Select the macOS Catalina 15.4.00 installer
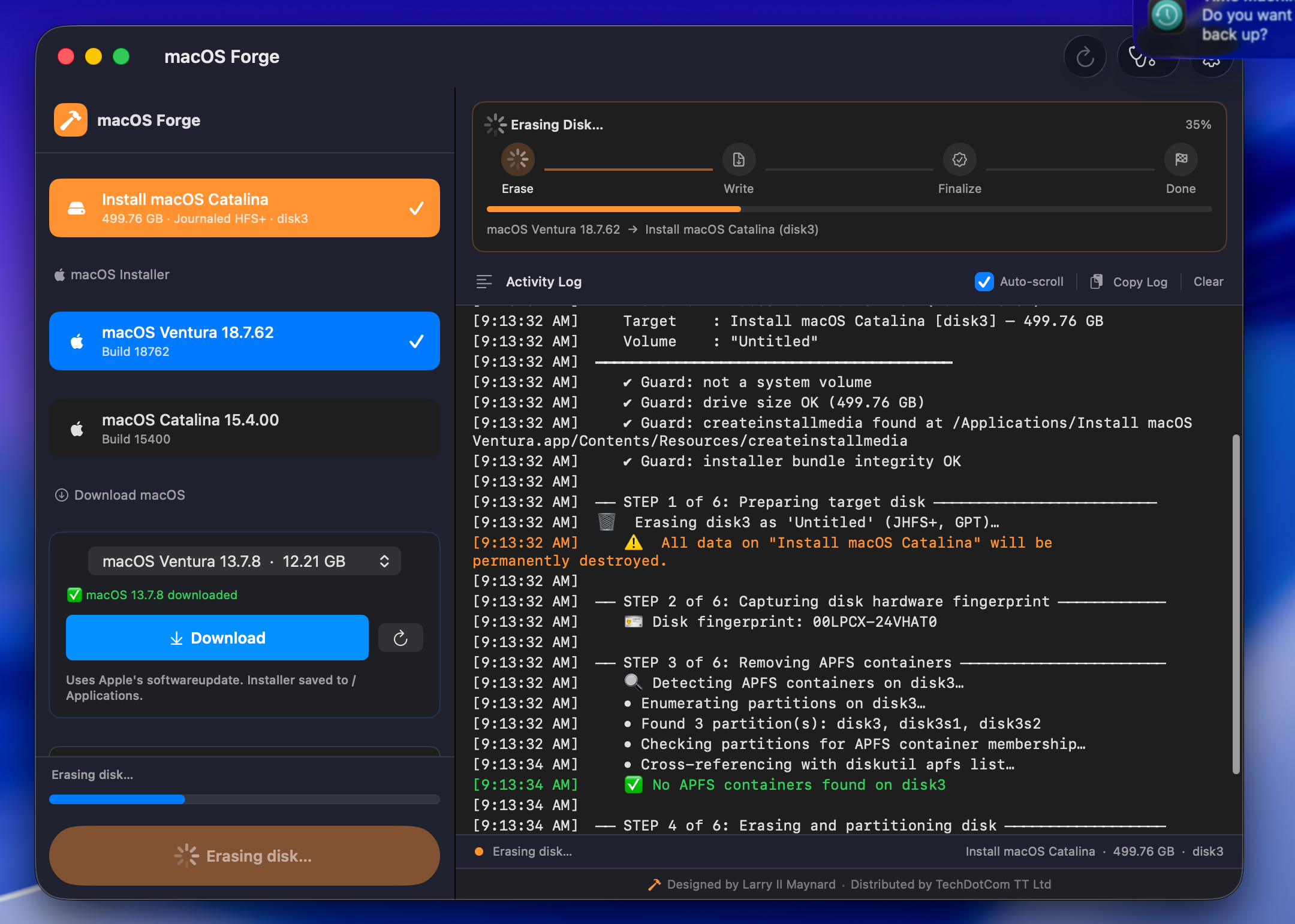The height and width of the screenshot is (924, 1295). (245, 428)
